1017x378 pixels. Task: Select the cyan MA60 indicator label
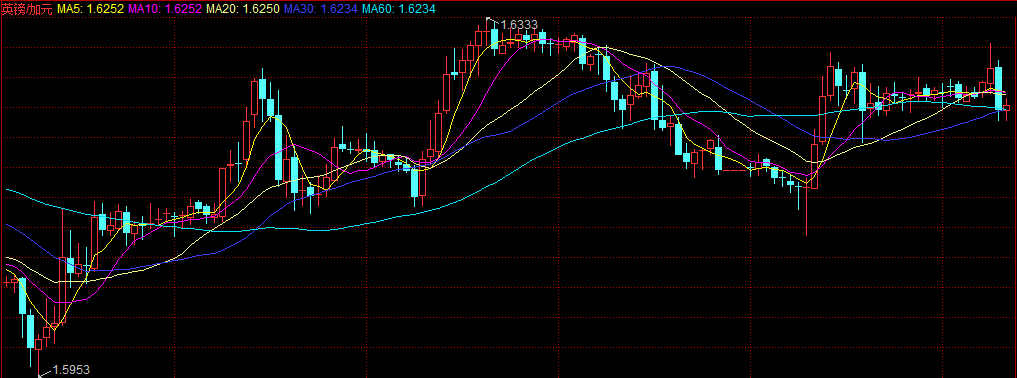click(x=398, y=8)
